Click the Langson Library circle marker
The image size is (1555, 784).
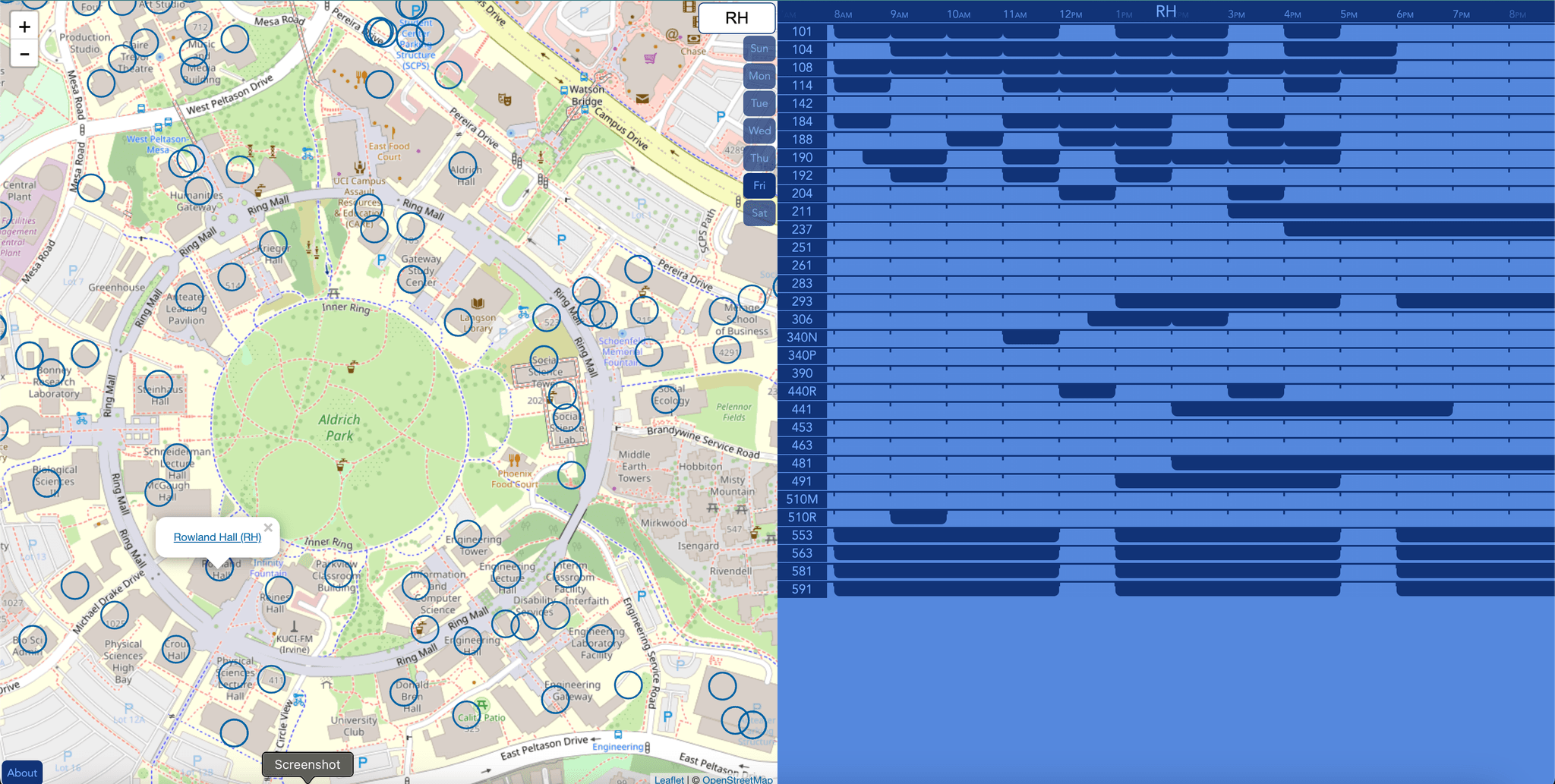click(458, 323)
